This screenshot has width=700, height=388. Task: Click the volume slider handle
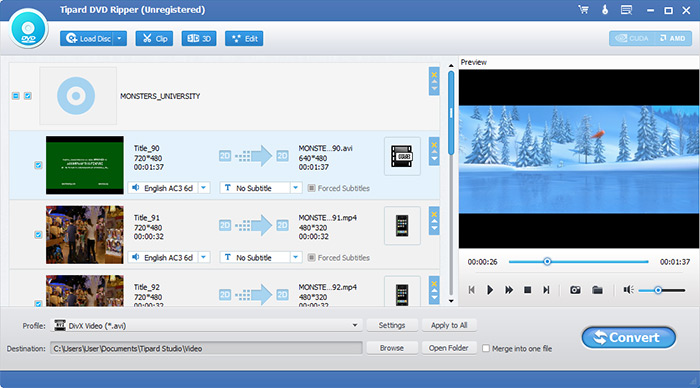[658, 290]
